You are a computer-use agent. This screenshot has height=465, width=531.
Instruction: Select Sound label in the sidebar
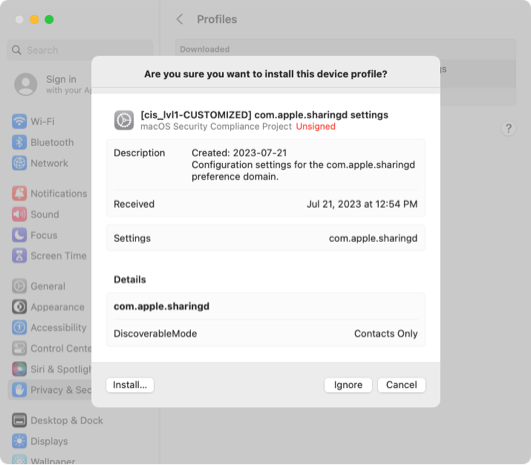click(x=45, y=214)
